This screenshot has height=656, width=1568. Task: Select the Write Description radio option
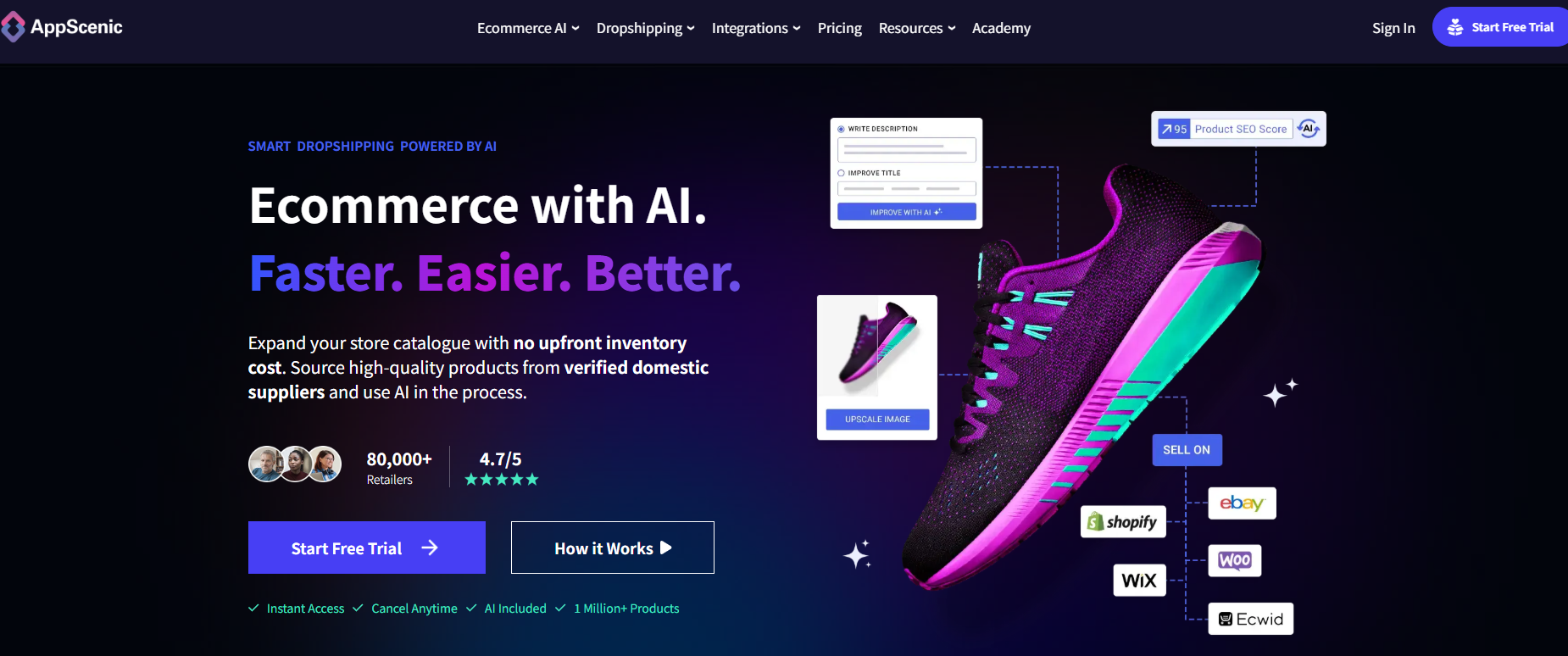[x=841, y=129]
